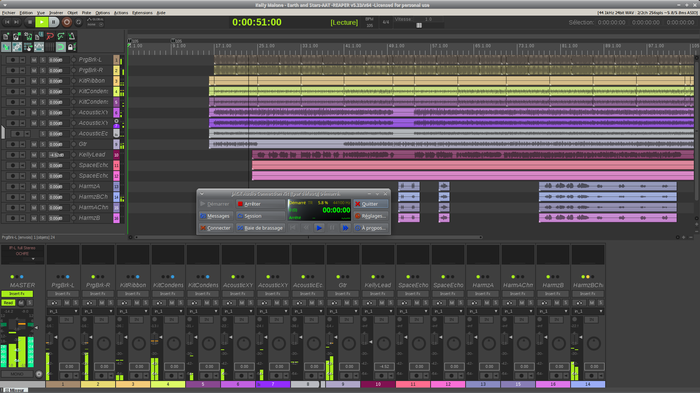700x393 pixels.
Task: Click Quitter in JACK window
Action: click(371, 204)
